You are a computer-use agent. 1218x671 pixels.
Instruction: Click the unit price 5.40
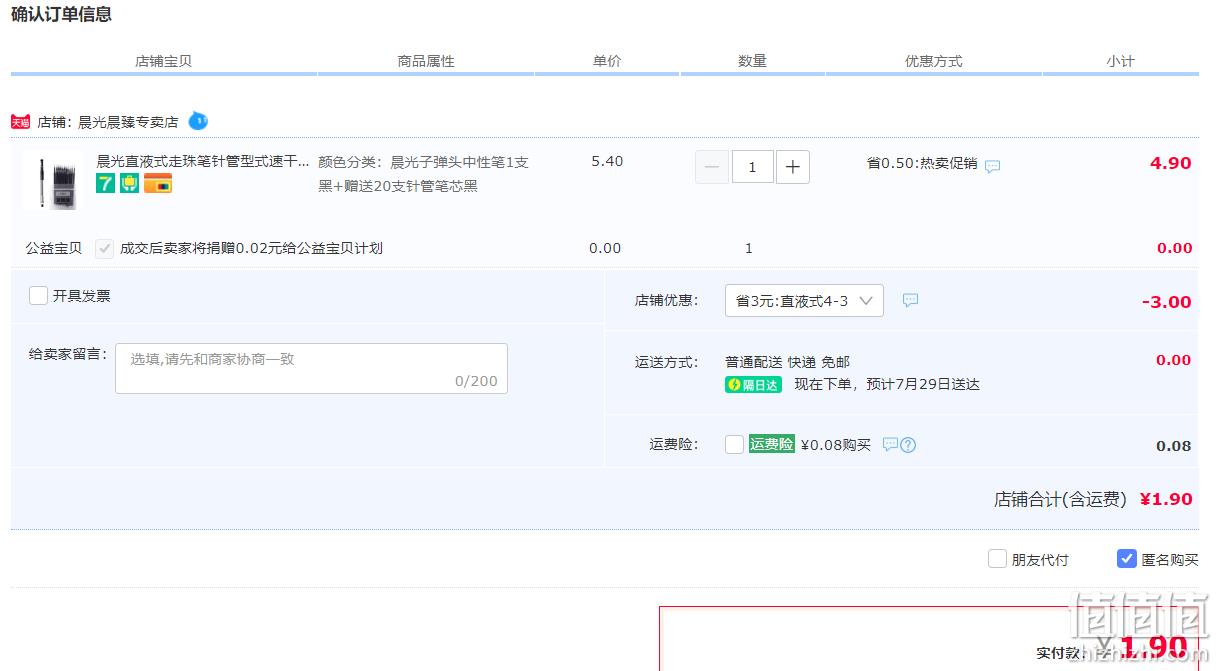[607, 161]
